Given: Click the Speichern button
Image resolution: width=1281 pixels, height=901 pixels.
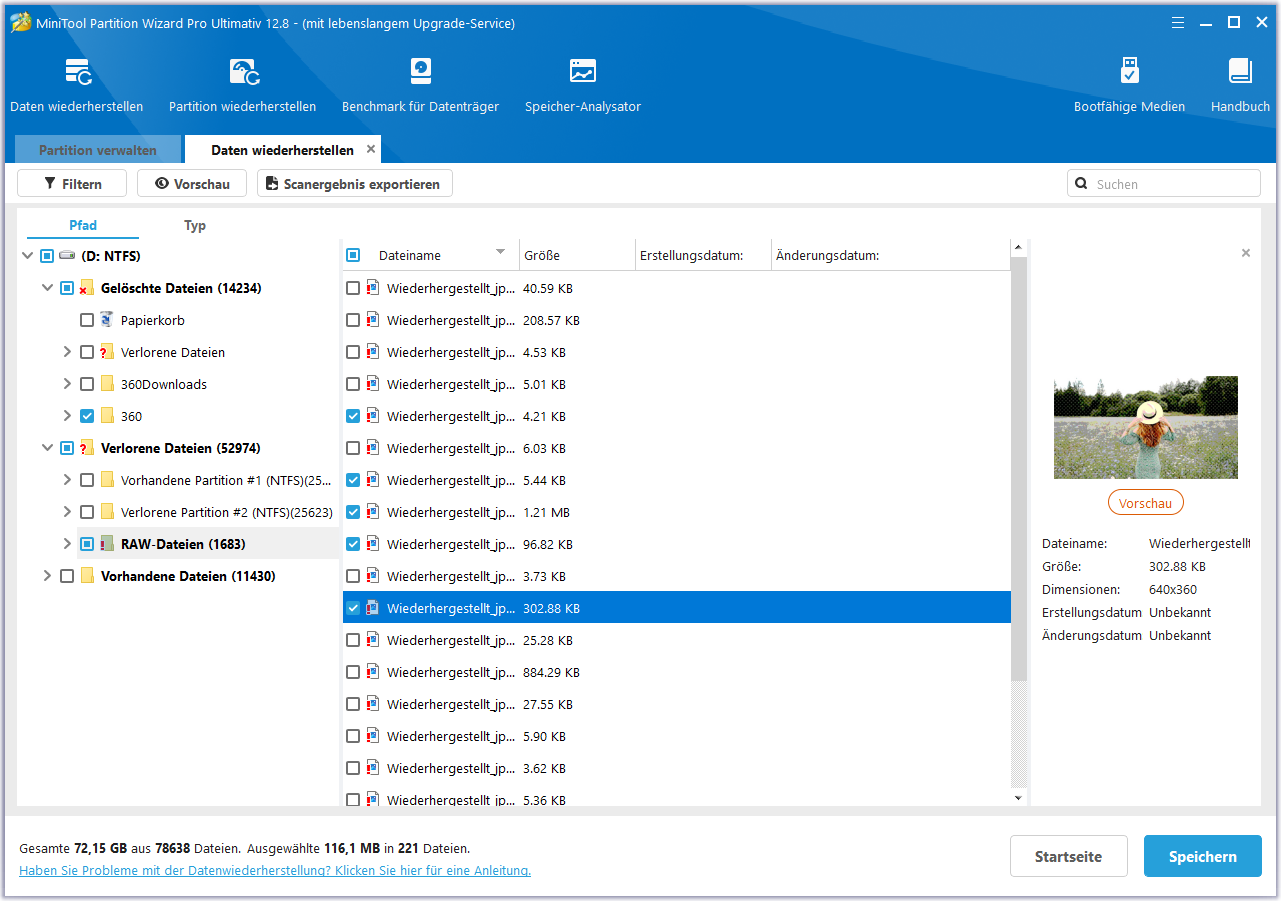Looking at the screenshot, I should [x=1203, y=856].
